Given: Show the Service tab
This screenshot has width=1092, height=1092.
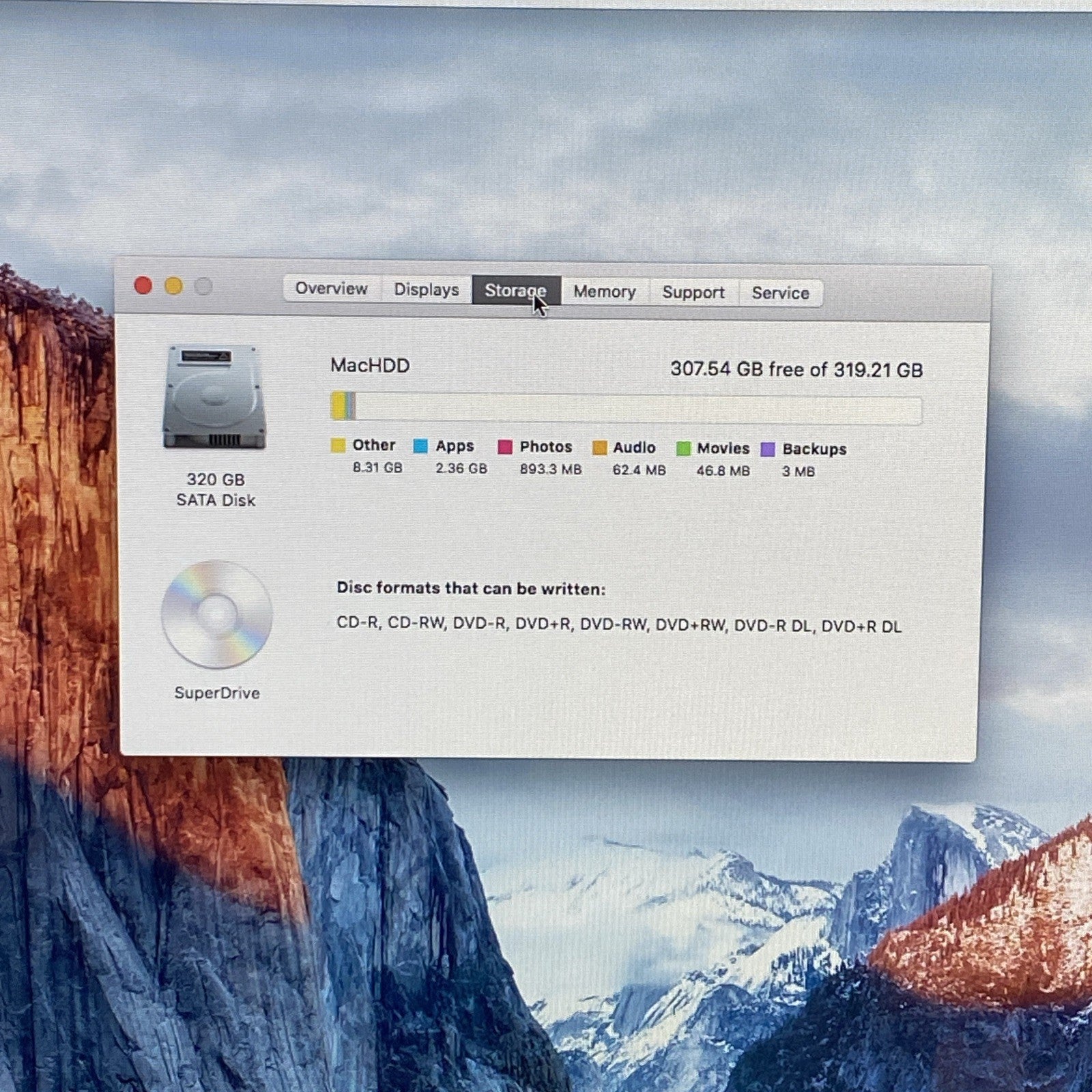Looking at the screenshot, I should [780, 293].
